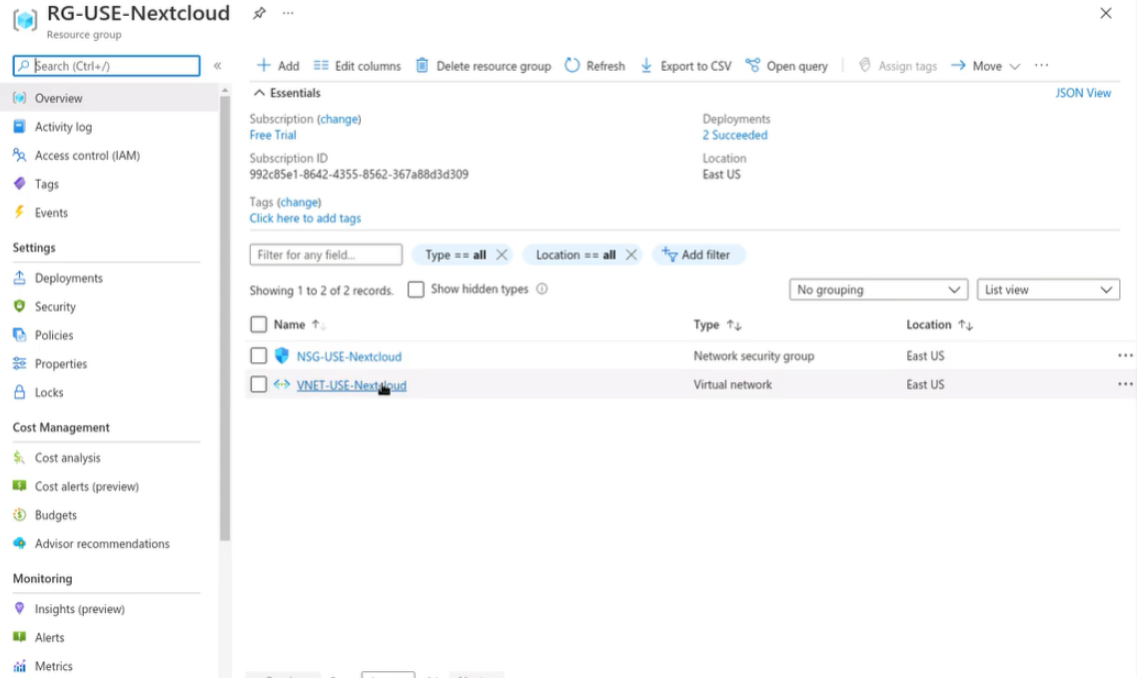Collapse the left navigation menu

pos(217,66)
